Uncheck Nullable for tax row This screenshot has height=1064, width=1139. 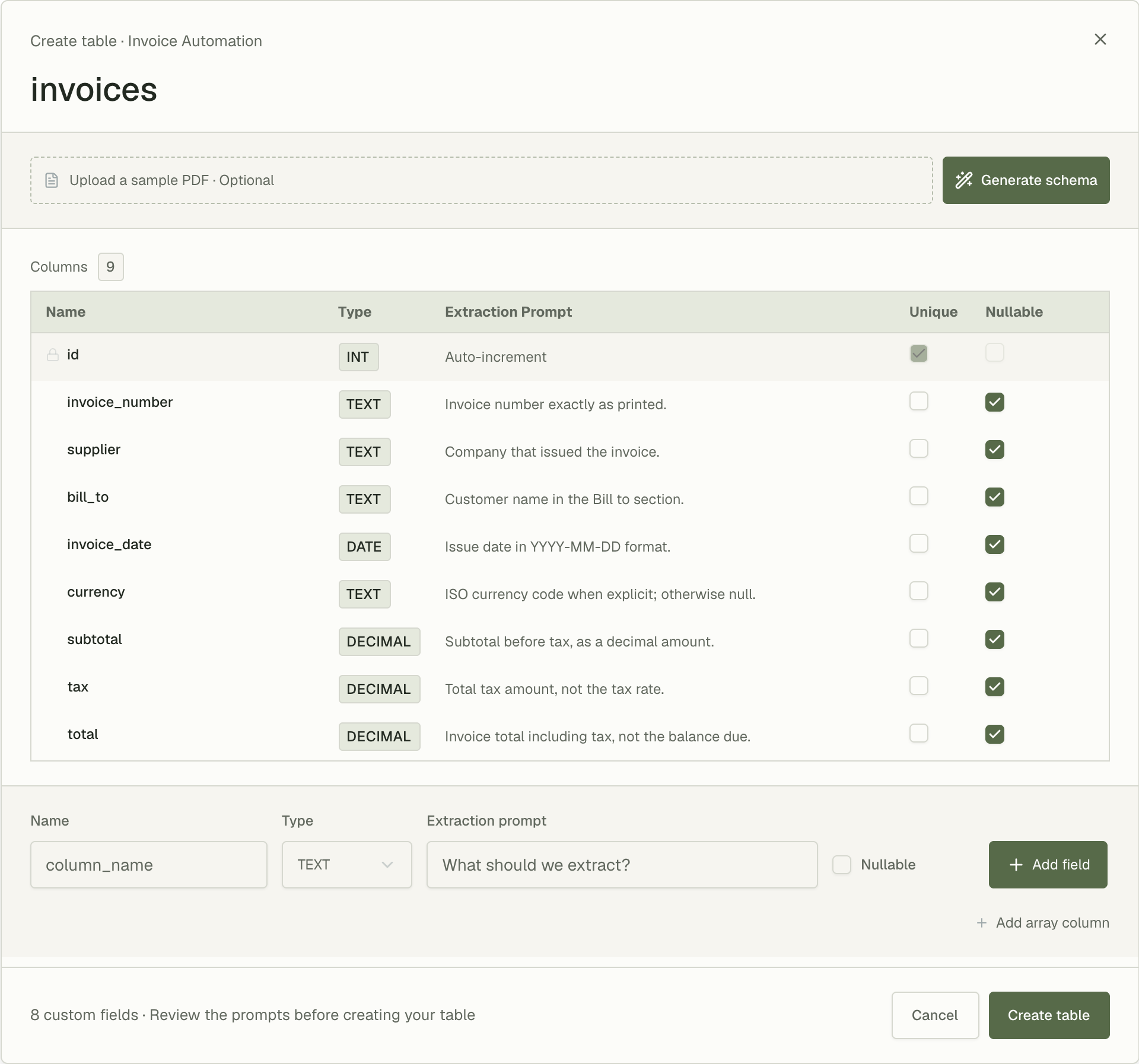(995, 687)
